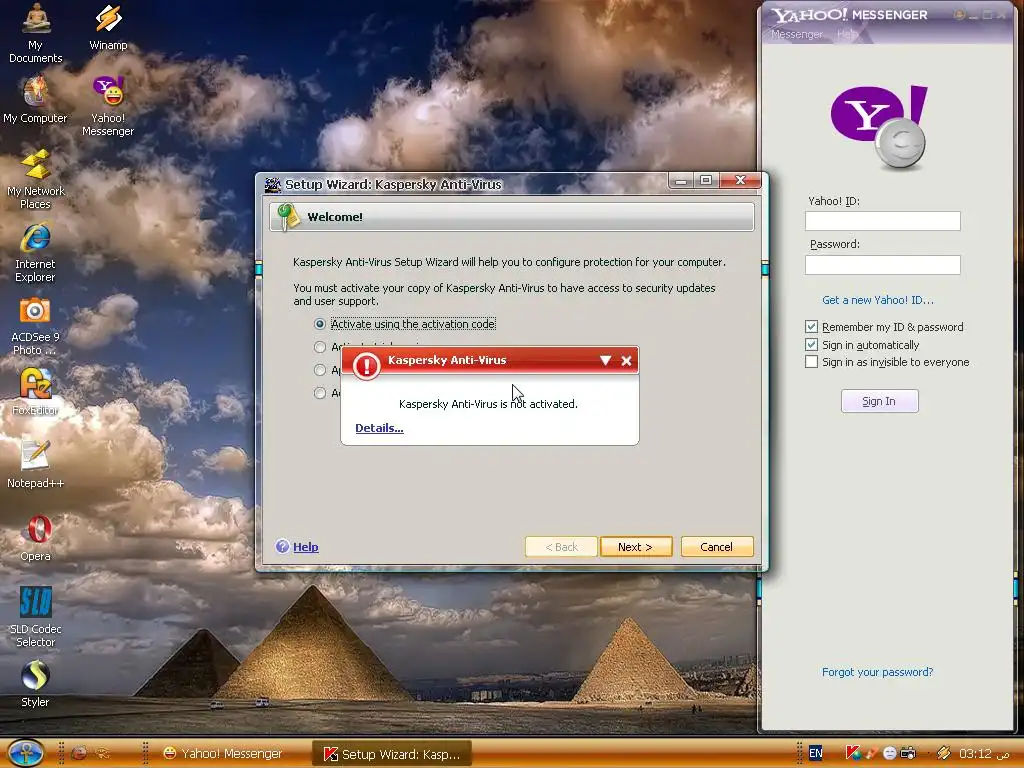Click the Kaspersky Setup Wizard title bar icon
Image resolution: width=1024 pixels, height=768 pixels.
272,184
